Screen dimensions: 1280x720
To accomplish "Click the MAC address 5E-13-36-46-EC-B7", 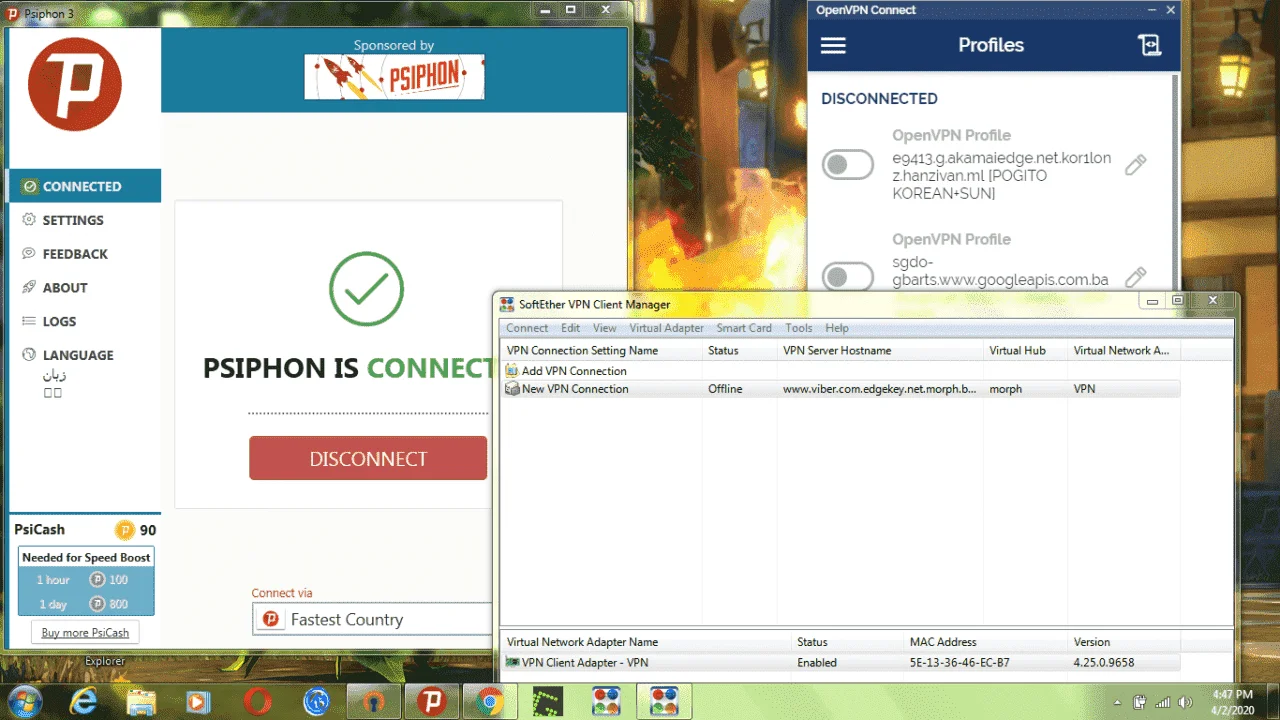I will click(x=959, y=663).
